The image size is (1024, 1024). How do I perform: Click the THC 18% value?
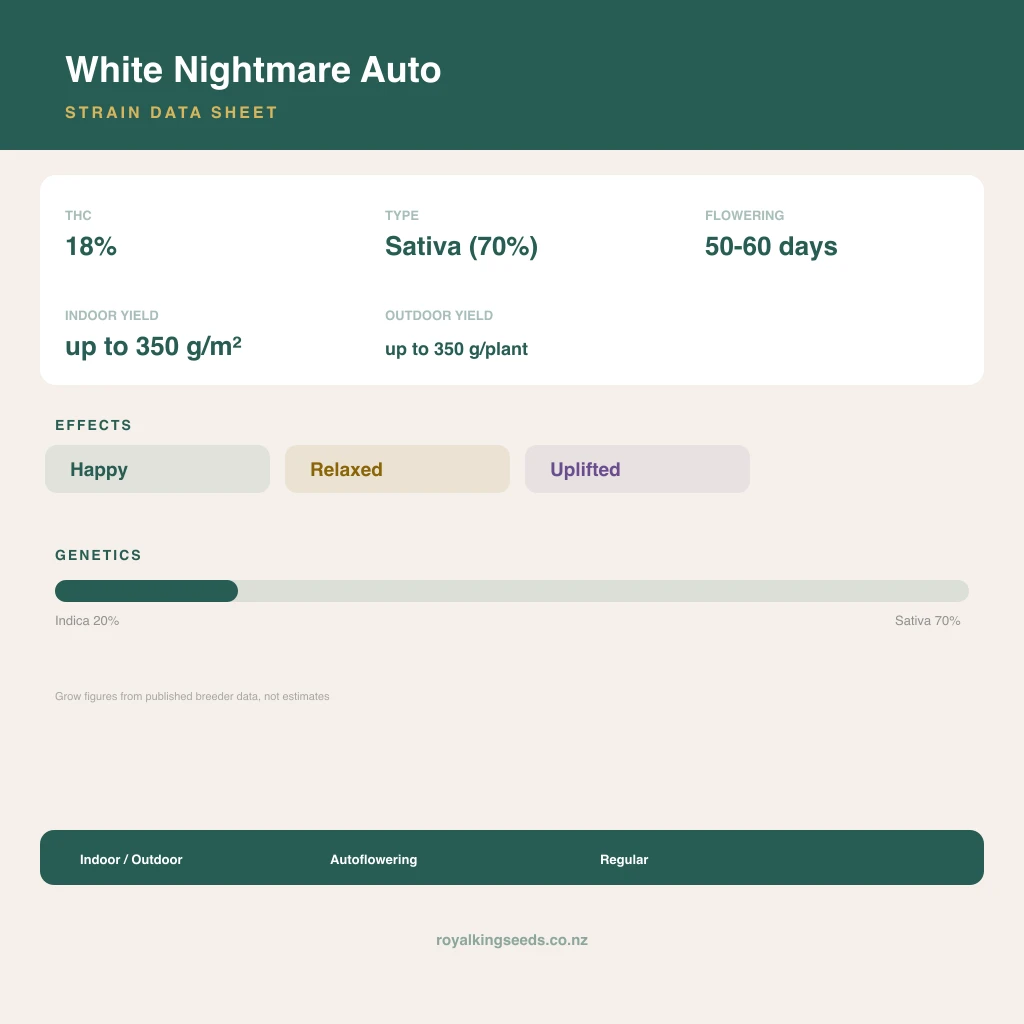(x=91, y=246)
